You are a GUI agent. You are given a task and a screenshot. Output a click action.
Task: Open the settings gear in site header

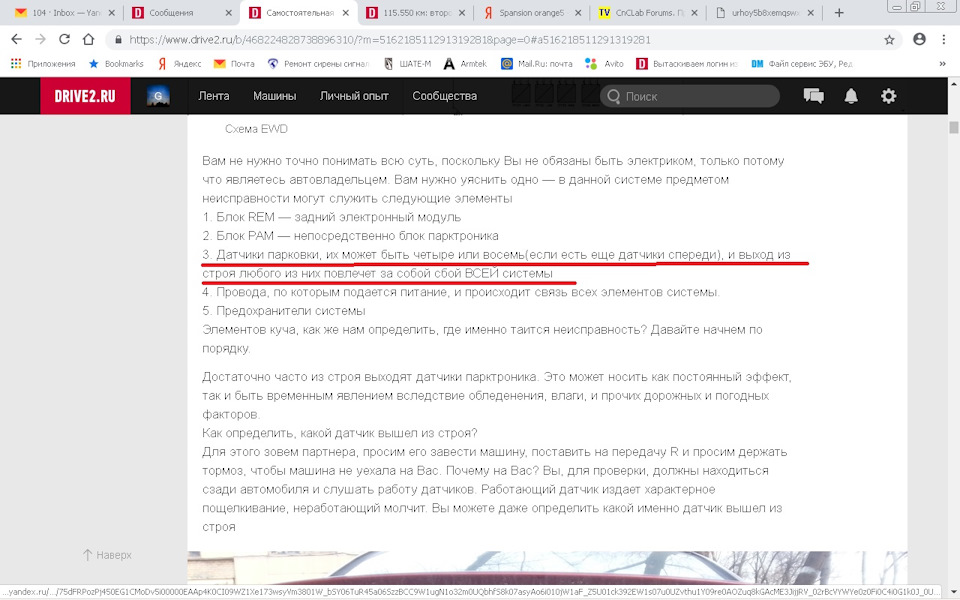[888, 96]
